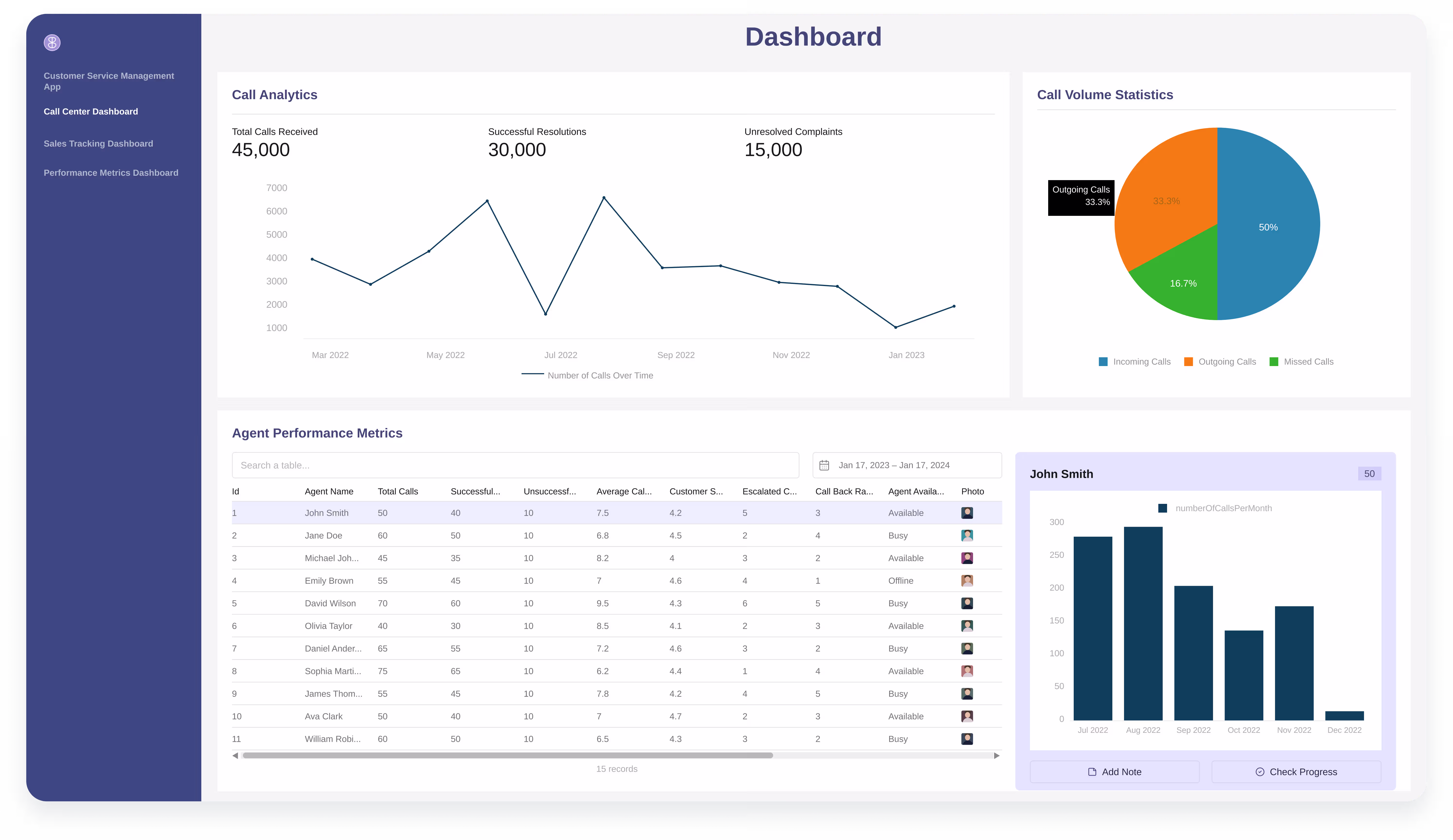
Task: Sort by Agent Availa... column header
Action: [x=916, y=491]
